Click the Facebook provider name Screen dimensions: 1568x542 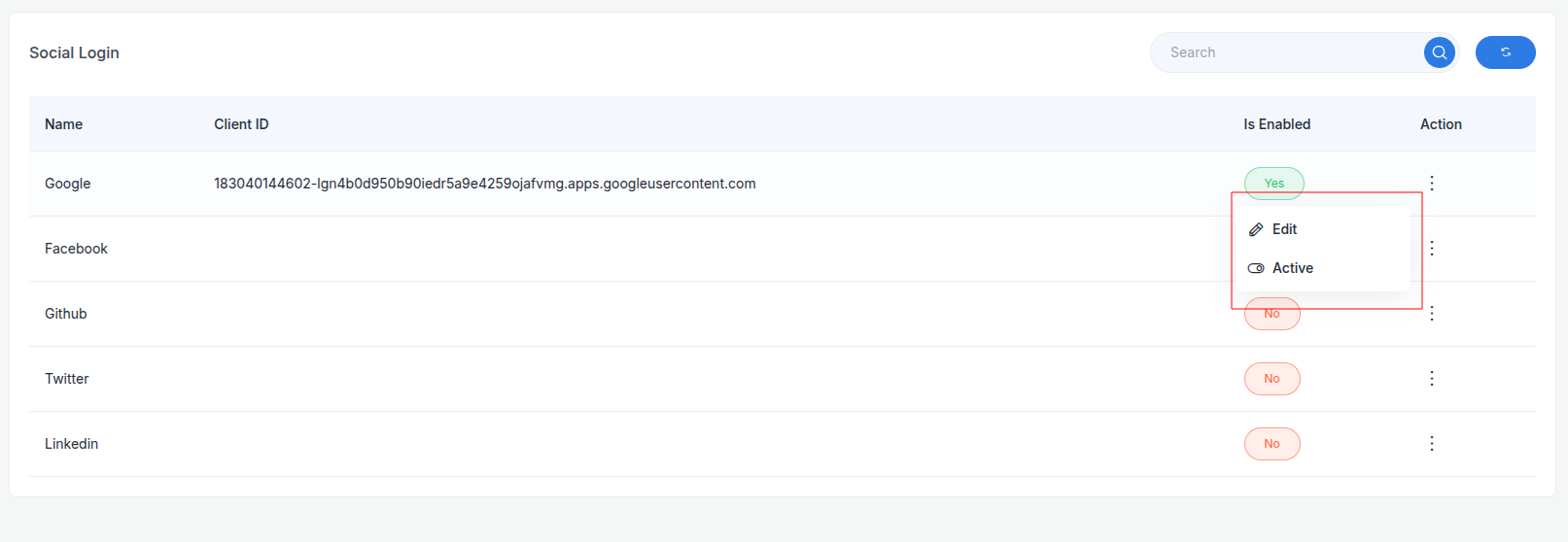76,249
